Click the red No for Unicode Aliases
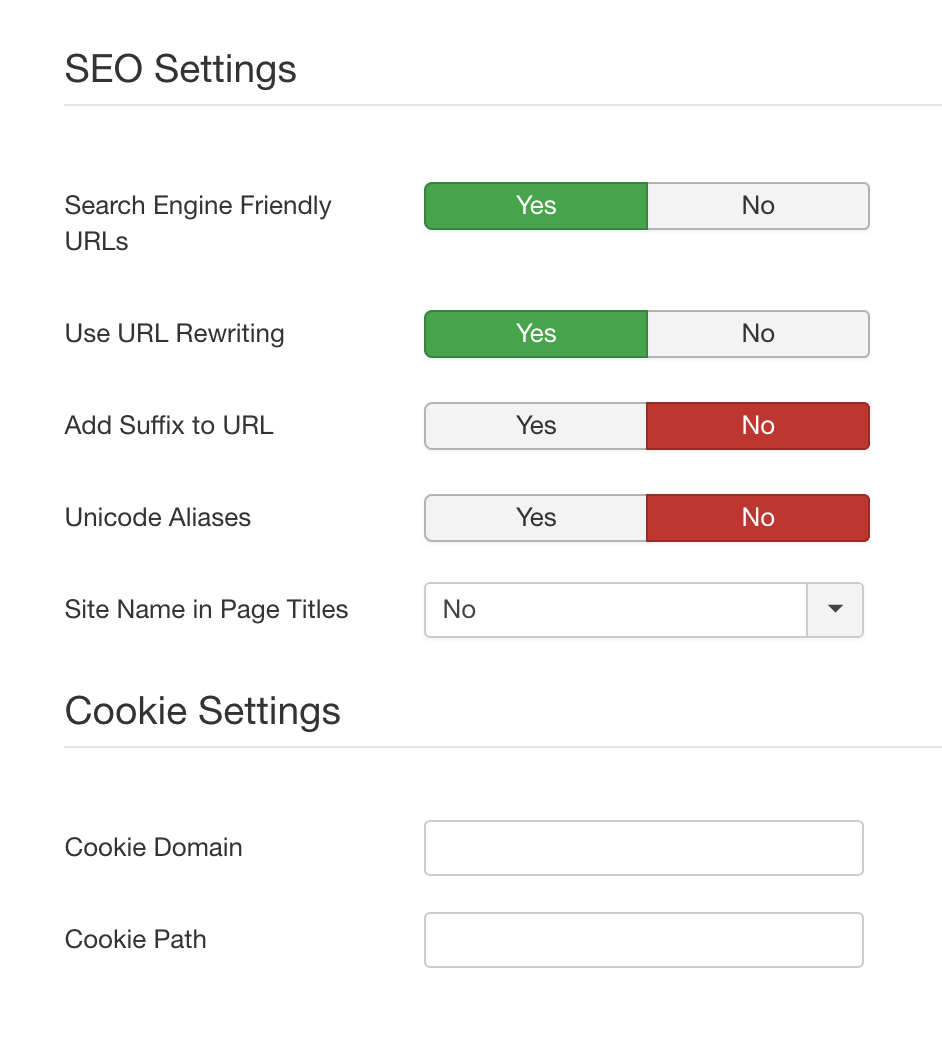 758,518
